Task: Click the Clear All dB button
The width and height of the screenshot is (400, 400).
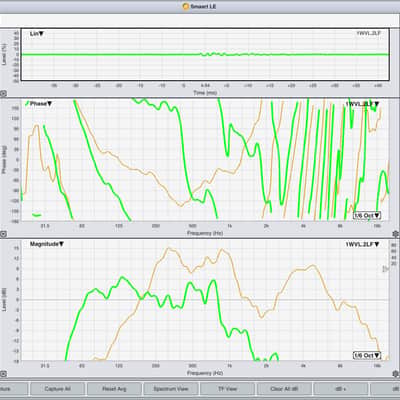Action: pyautogui.click(x=284, y=389)
